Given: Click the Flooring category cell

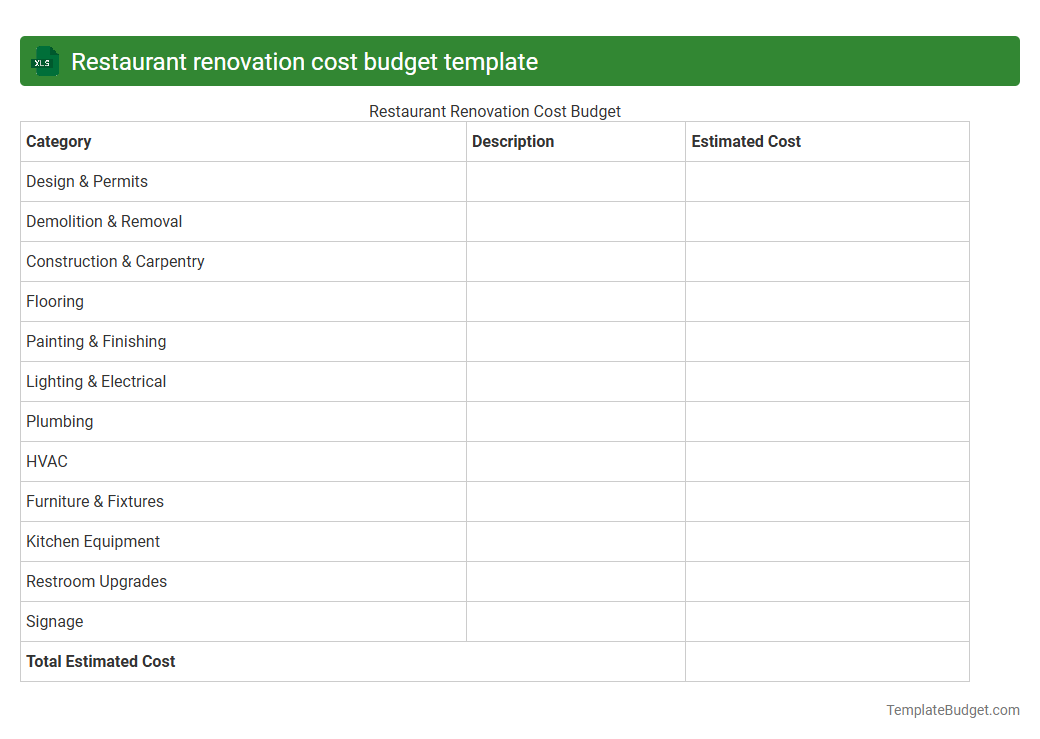Looking at the screenshot, I should pos(55,301).
